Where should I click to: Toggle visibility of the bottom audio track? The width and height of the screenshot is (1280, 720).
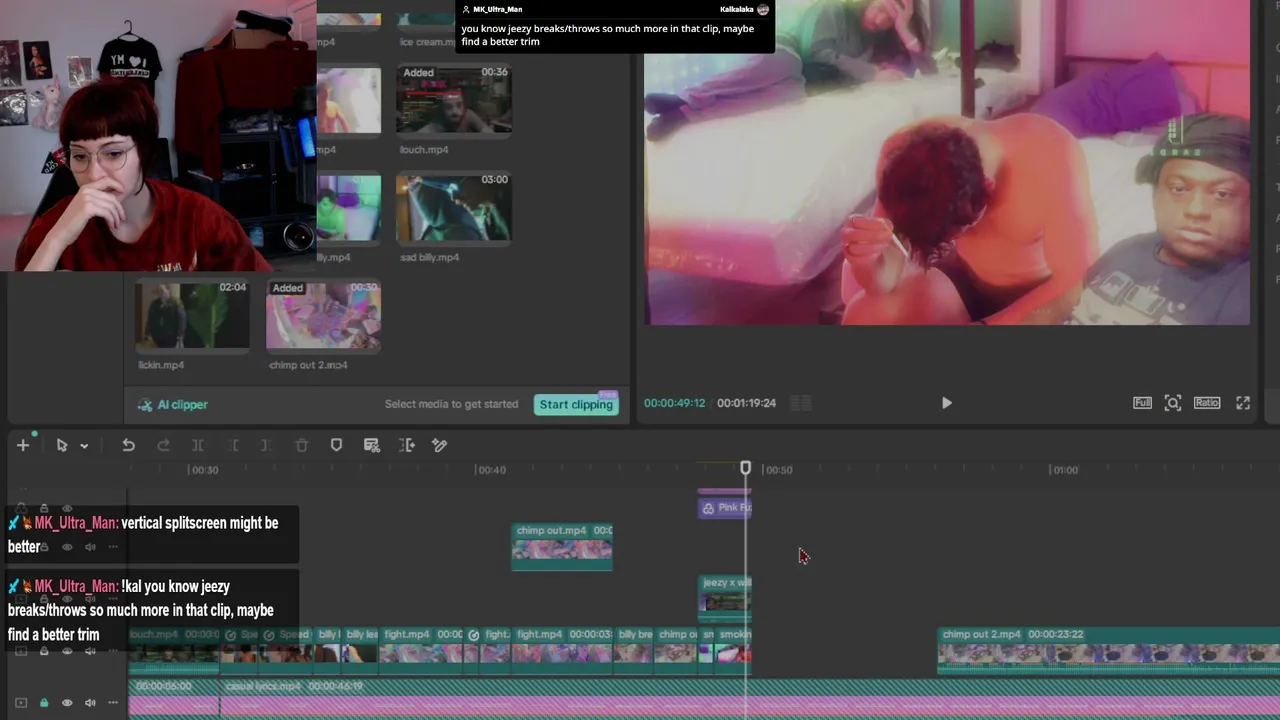click(67, 703)
